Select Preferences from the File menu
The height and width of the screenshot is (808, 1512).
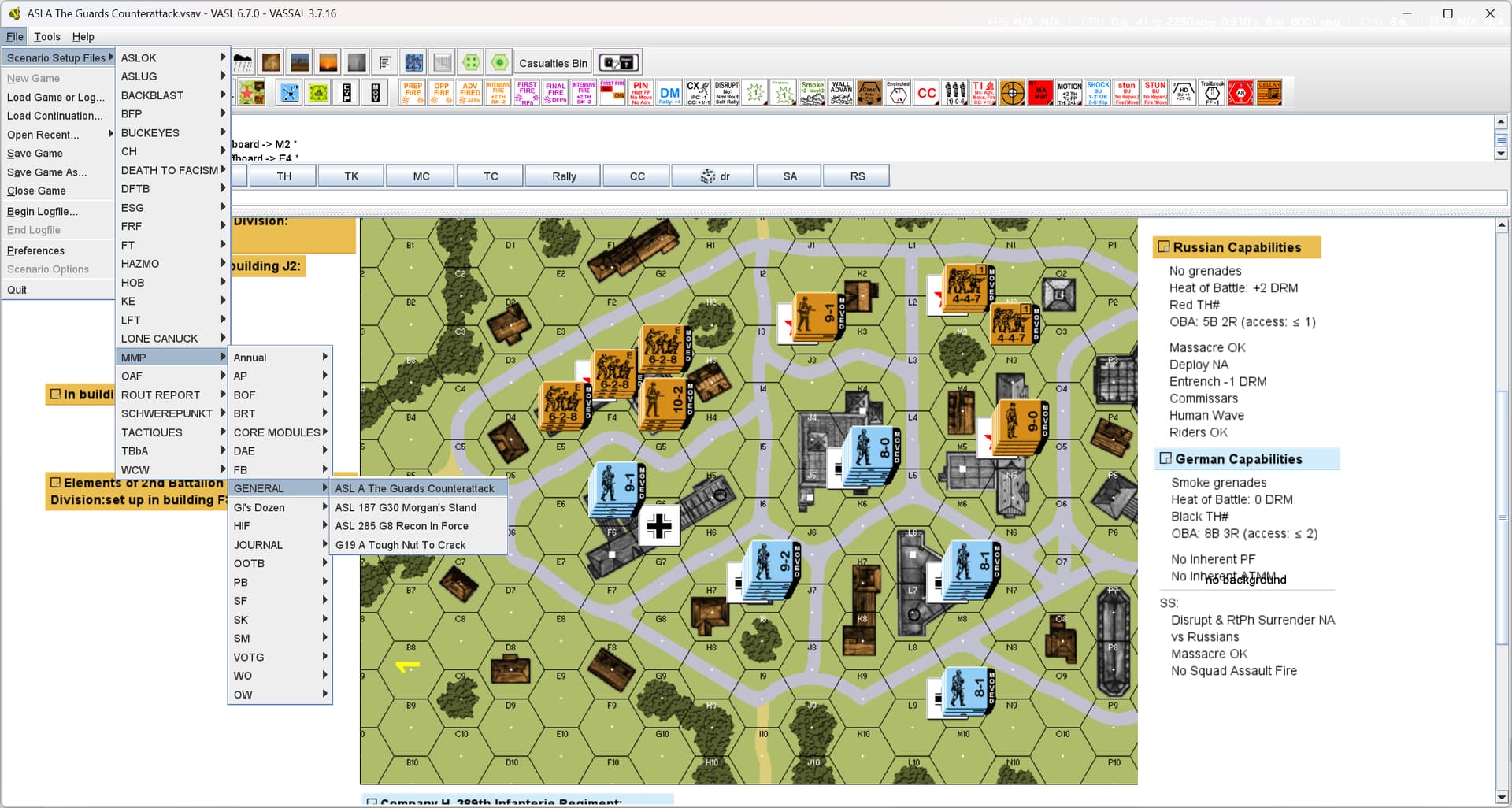tap(36, 250)
